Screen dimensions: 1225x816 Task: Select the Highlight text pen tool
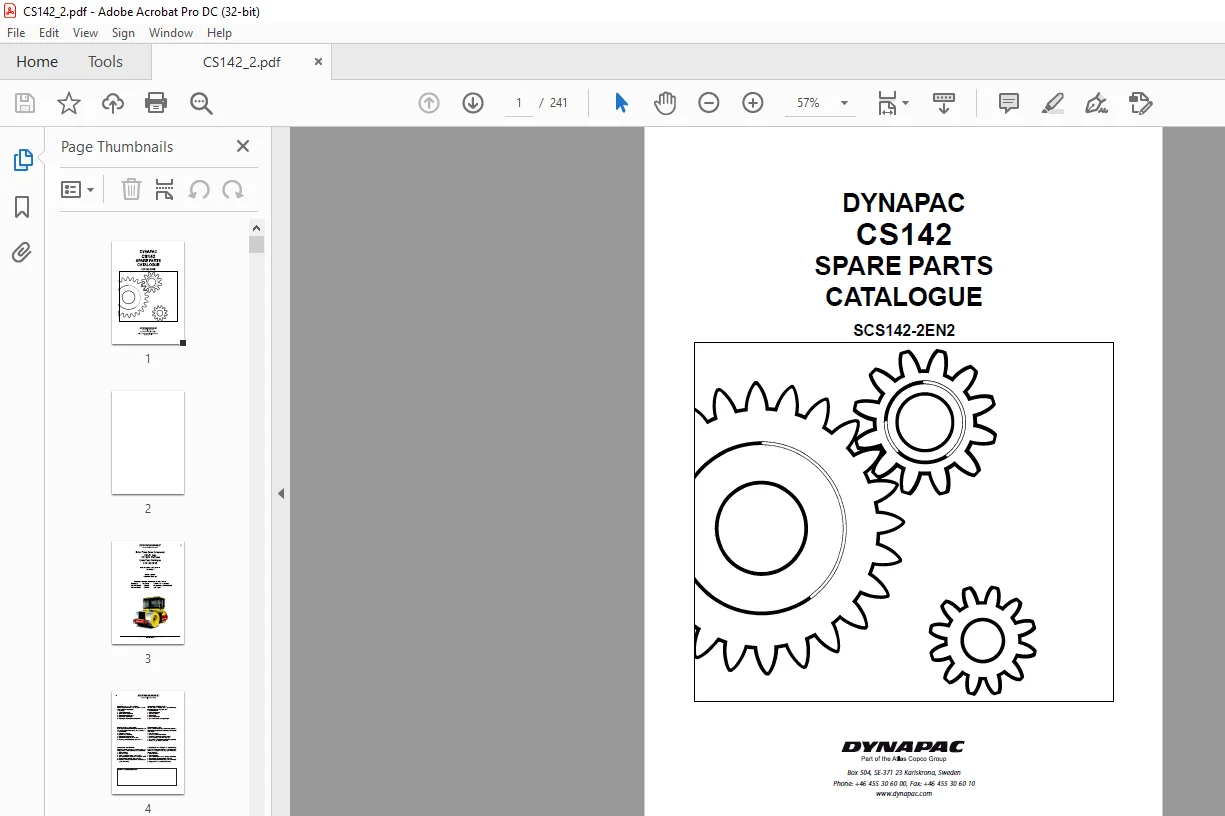point(1053,103)
